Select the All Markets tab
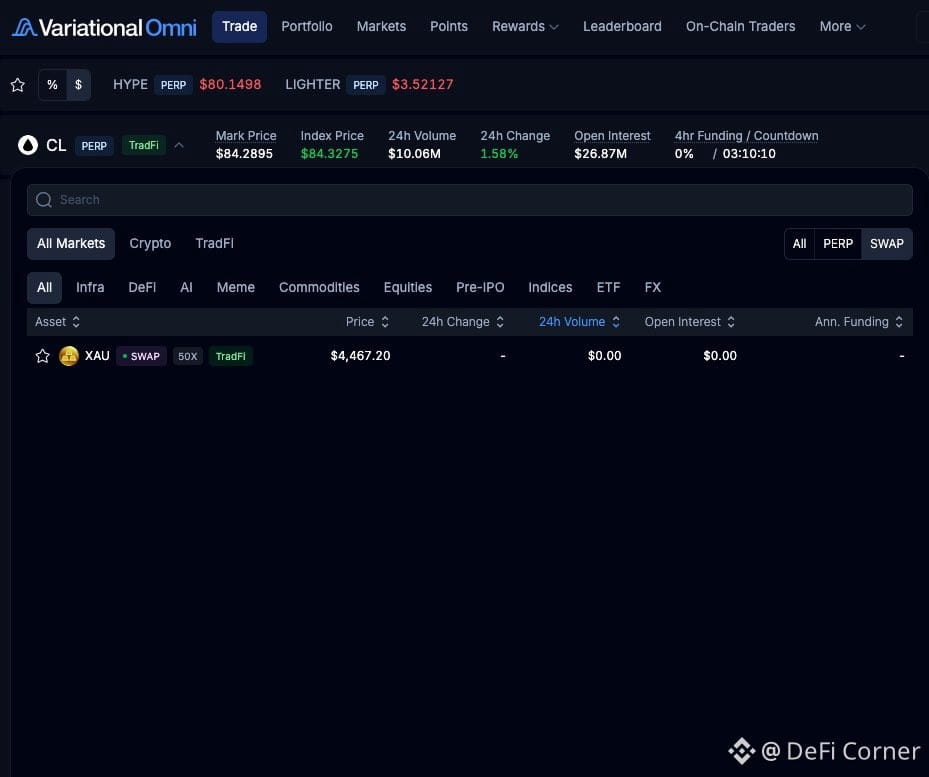This screenshot has height=777, width=929. (71, 244)
